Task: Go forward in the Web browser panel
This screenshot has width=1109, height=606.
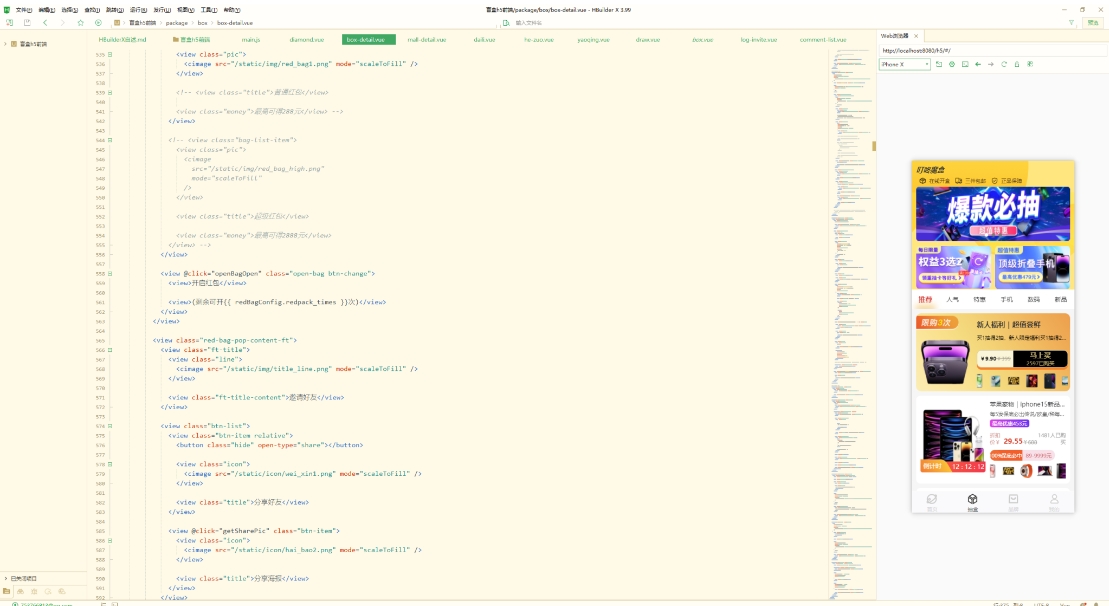Action: point(991,64)
